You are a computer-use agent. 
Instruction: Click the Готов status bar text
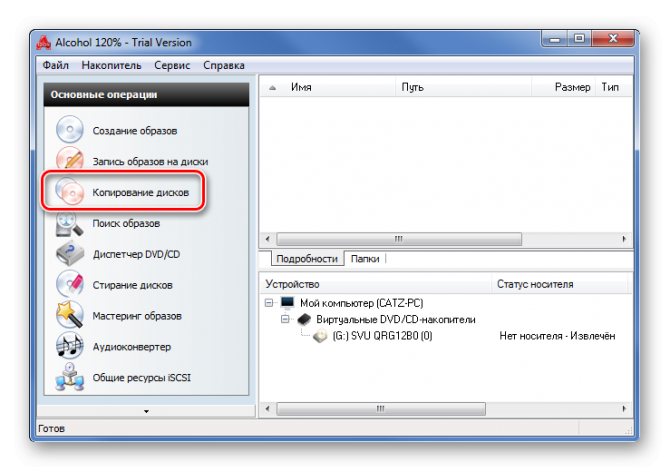51,428
